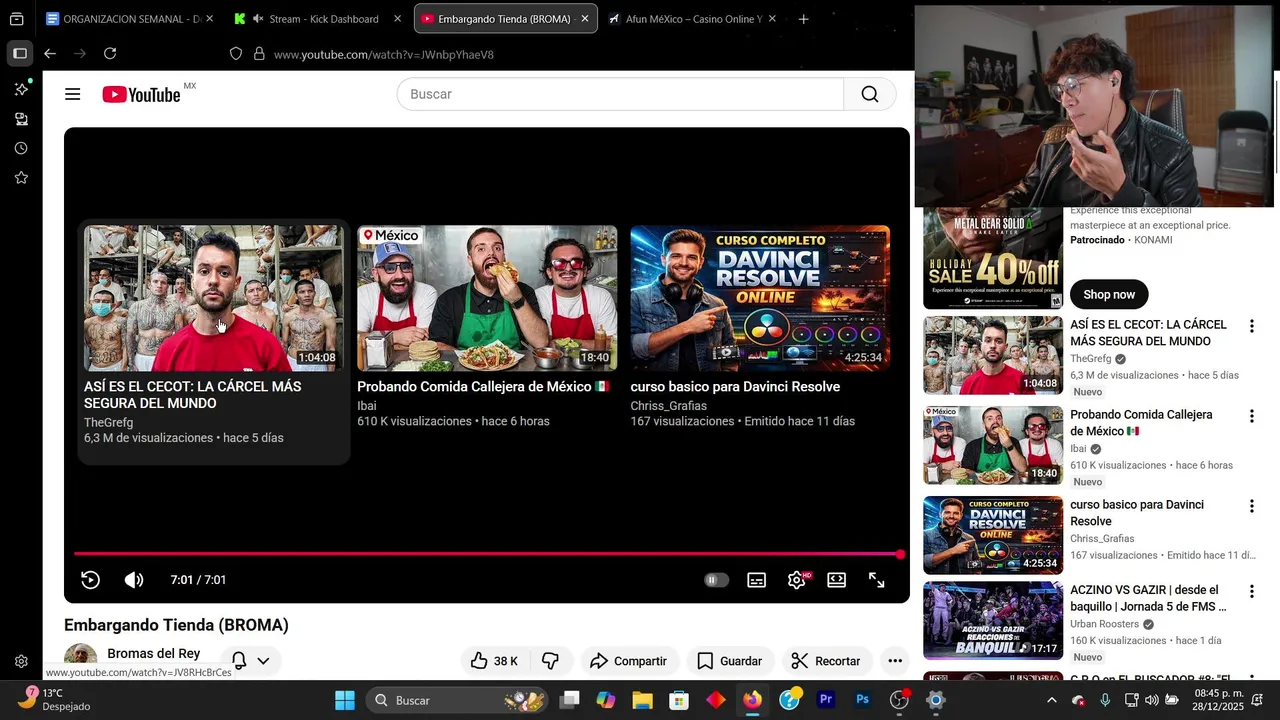Open options menu for ASÍ ES EL CECOT sidebar video
This screenshot has height=720, width=1280.
click(x=1251, y=326)
